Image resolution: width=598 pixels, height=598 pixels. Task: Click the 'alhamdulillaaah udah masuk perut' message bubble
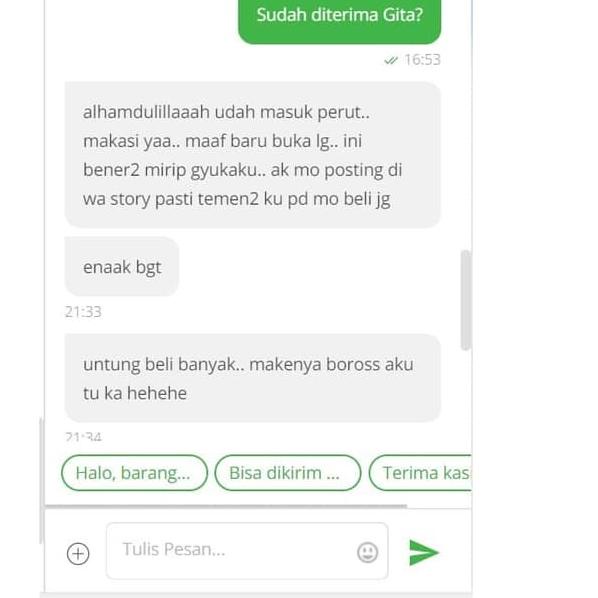tap(253, 155)
